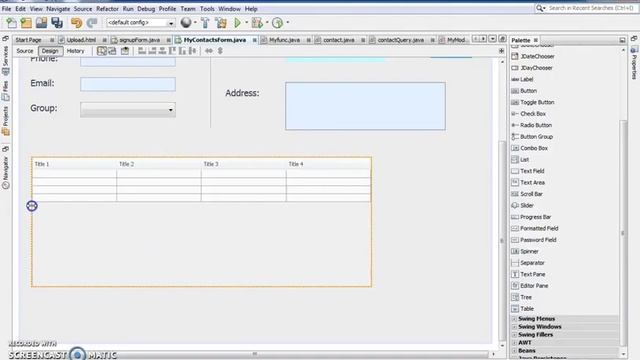The height and width of the screenshot is (360, 640).
Task: Click the Profile Project icon
Action: (278, 23)
